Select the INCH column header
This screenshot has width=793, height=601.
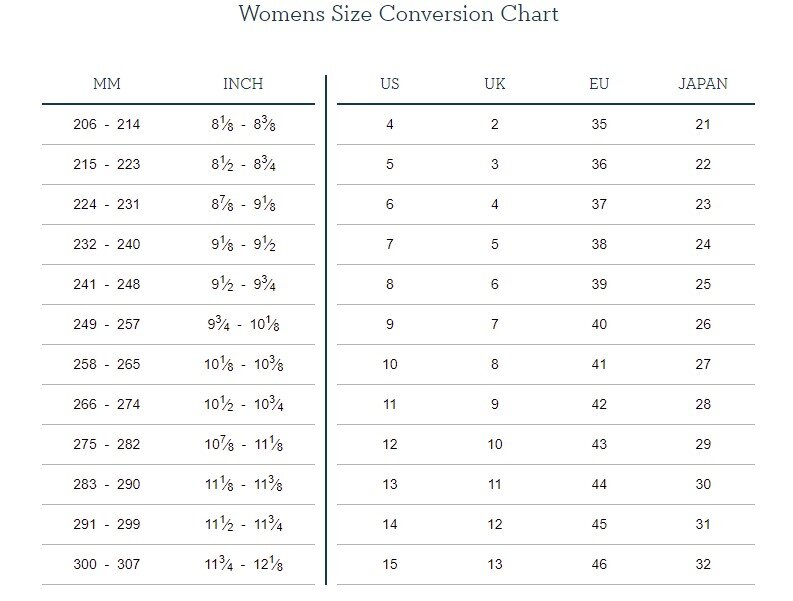(x=243, y=84)
